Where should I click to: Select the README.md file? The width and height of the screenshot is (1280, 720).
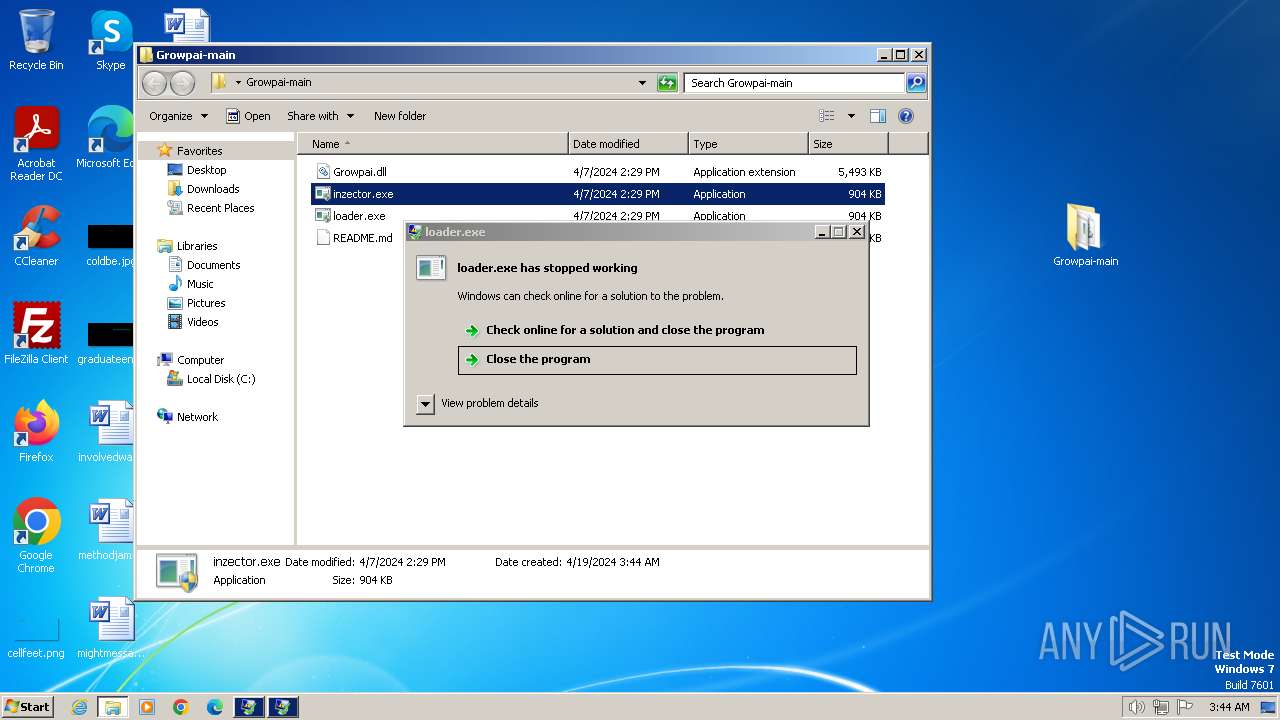[354, 238]
